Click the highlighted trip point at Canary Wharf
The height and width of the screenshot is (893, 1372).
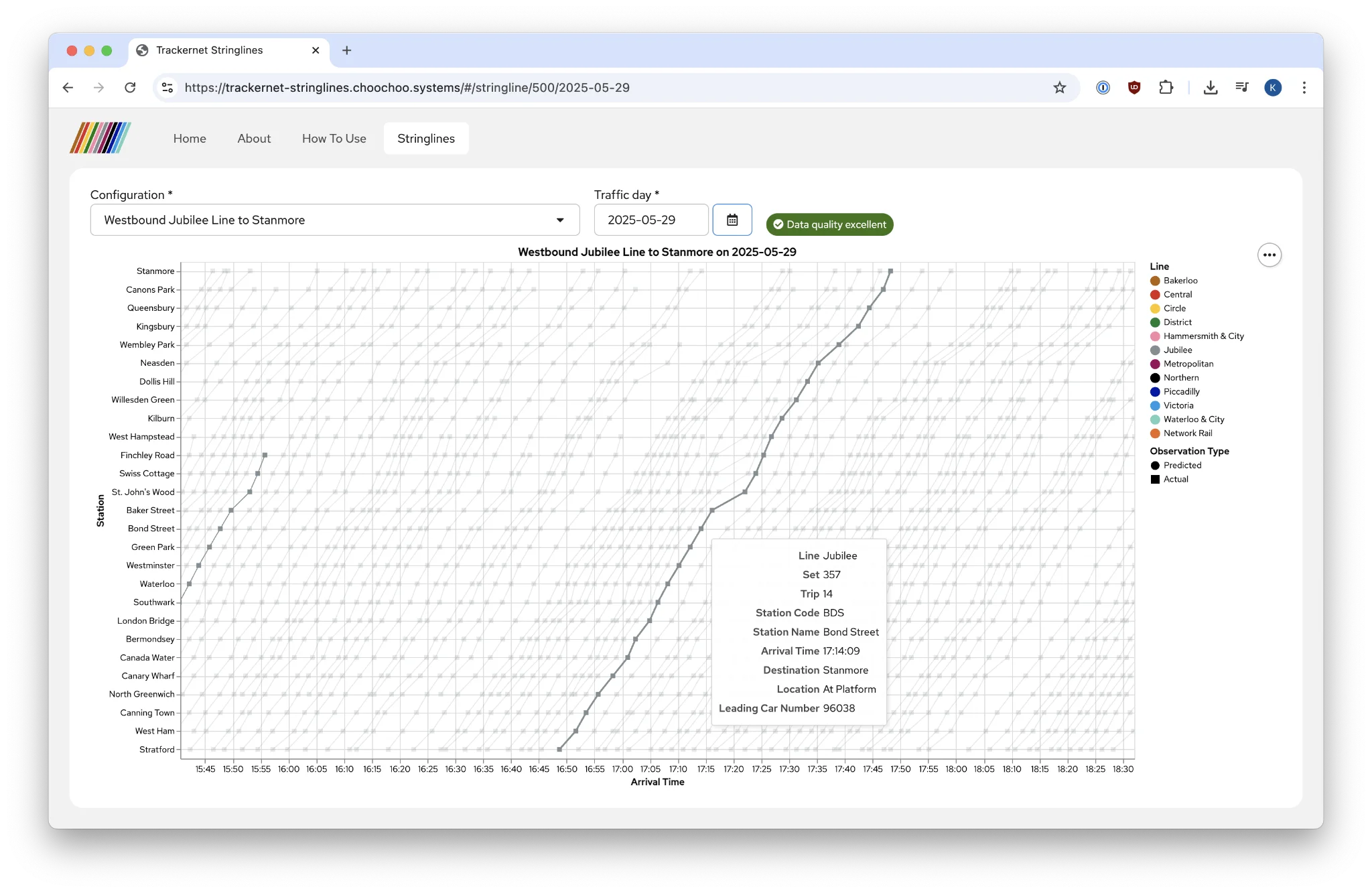pos(613,676)
